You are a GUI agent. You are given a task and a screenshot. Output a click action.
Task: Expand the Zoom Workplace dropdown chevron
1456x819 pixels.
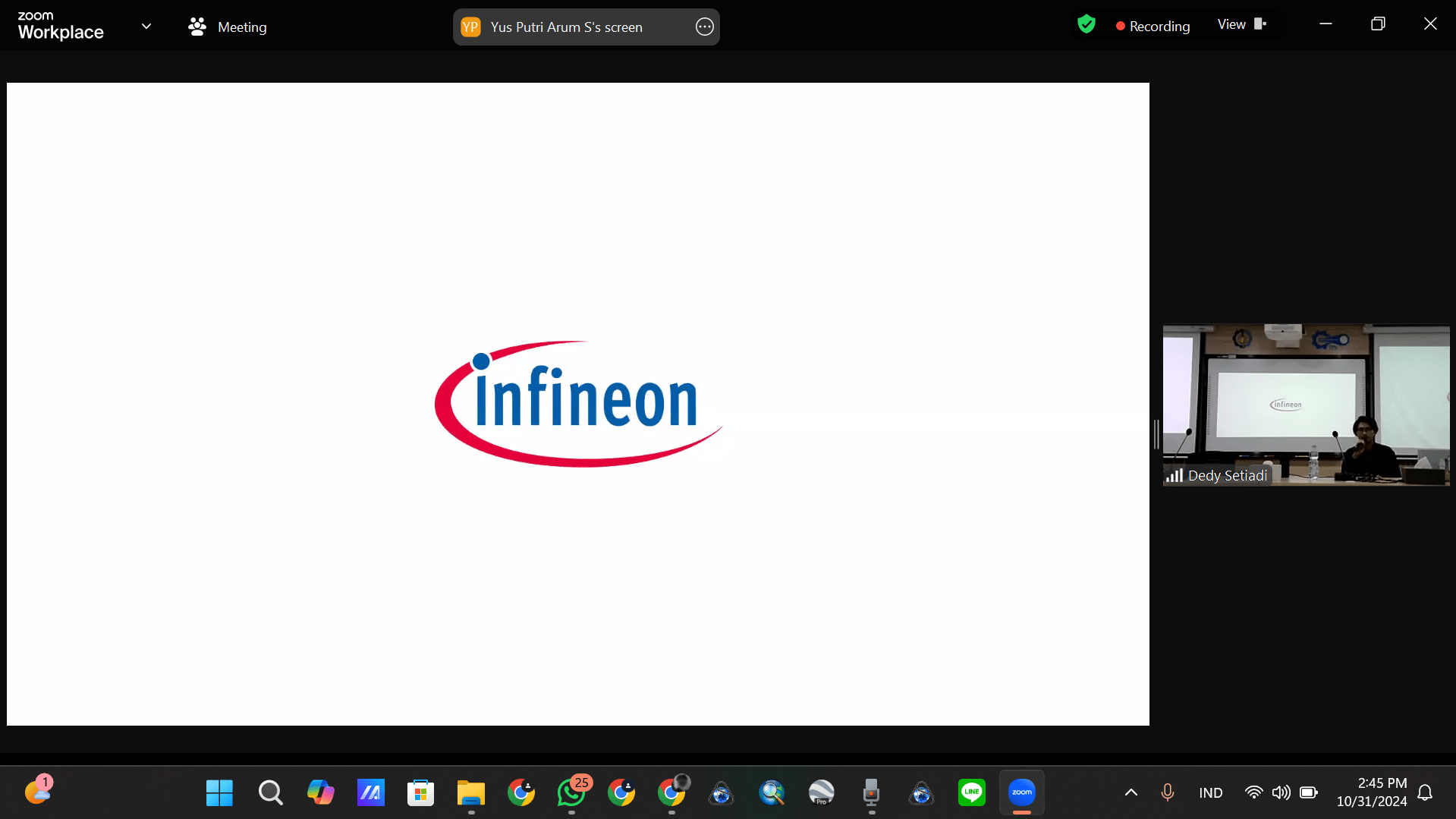click(x=146, y=27)
